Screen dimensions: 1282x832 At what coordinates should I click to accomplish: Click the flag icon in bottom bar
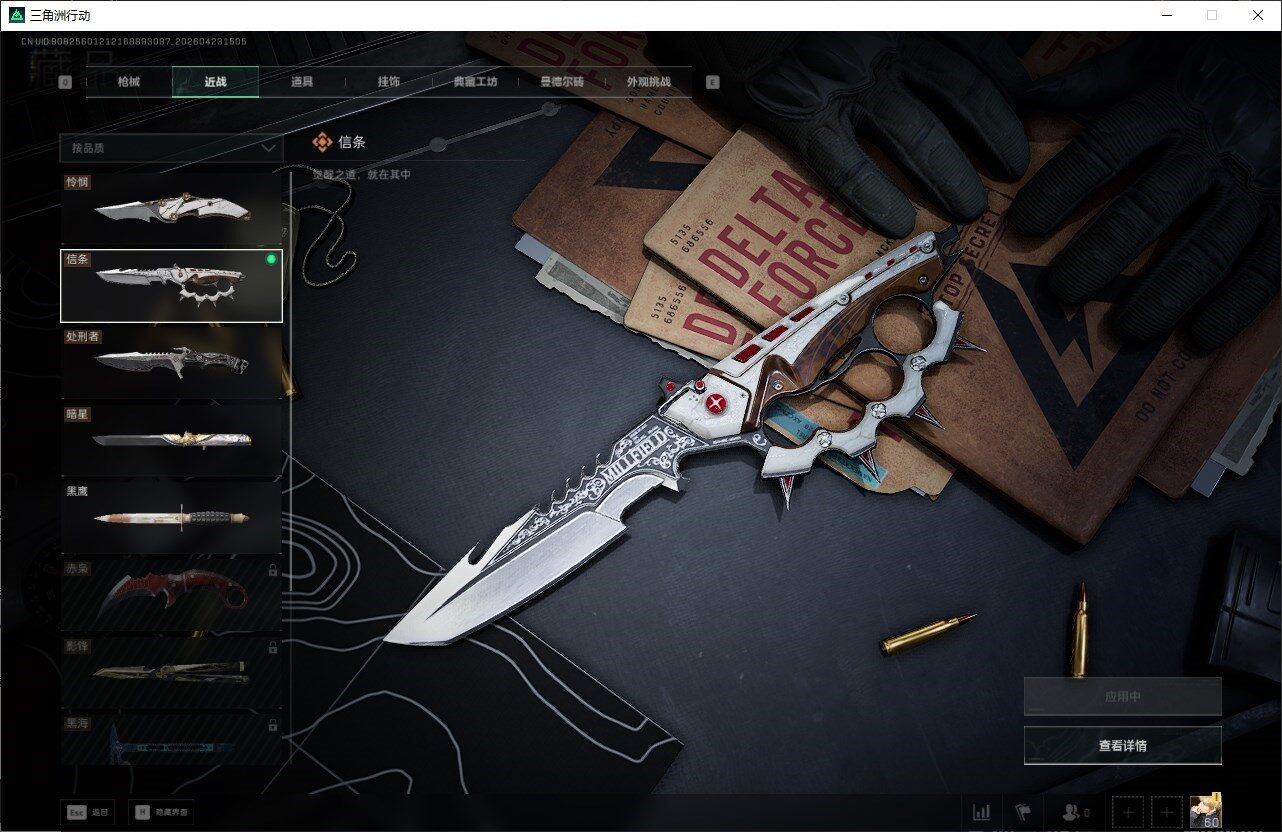pos(1023,812)
